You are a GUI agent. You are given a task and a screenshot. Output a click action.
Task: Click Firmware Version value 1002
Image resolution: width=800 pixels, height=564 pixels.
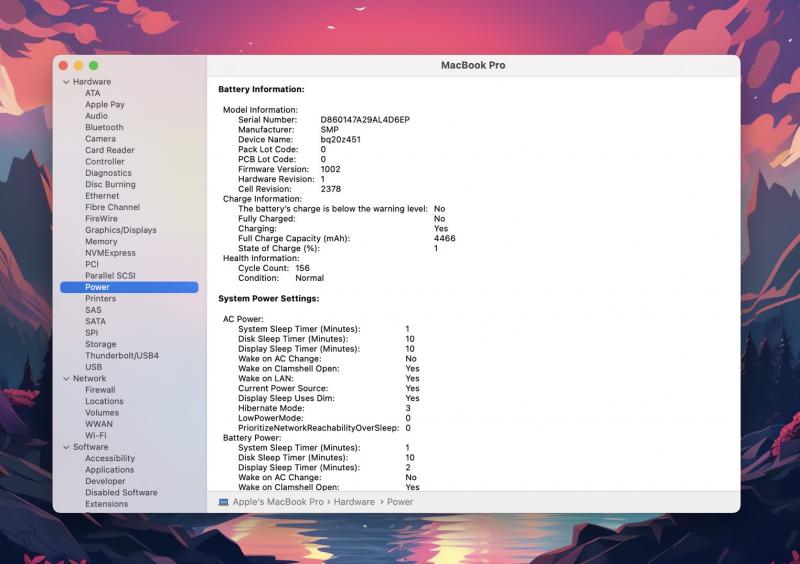click(x=330, y=169)
